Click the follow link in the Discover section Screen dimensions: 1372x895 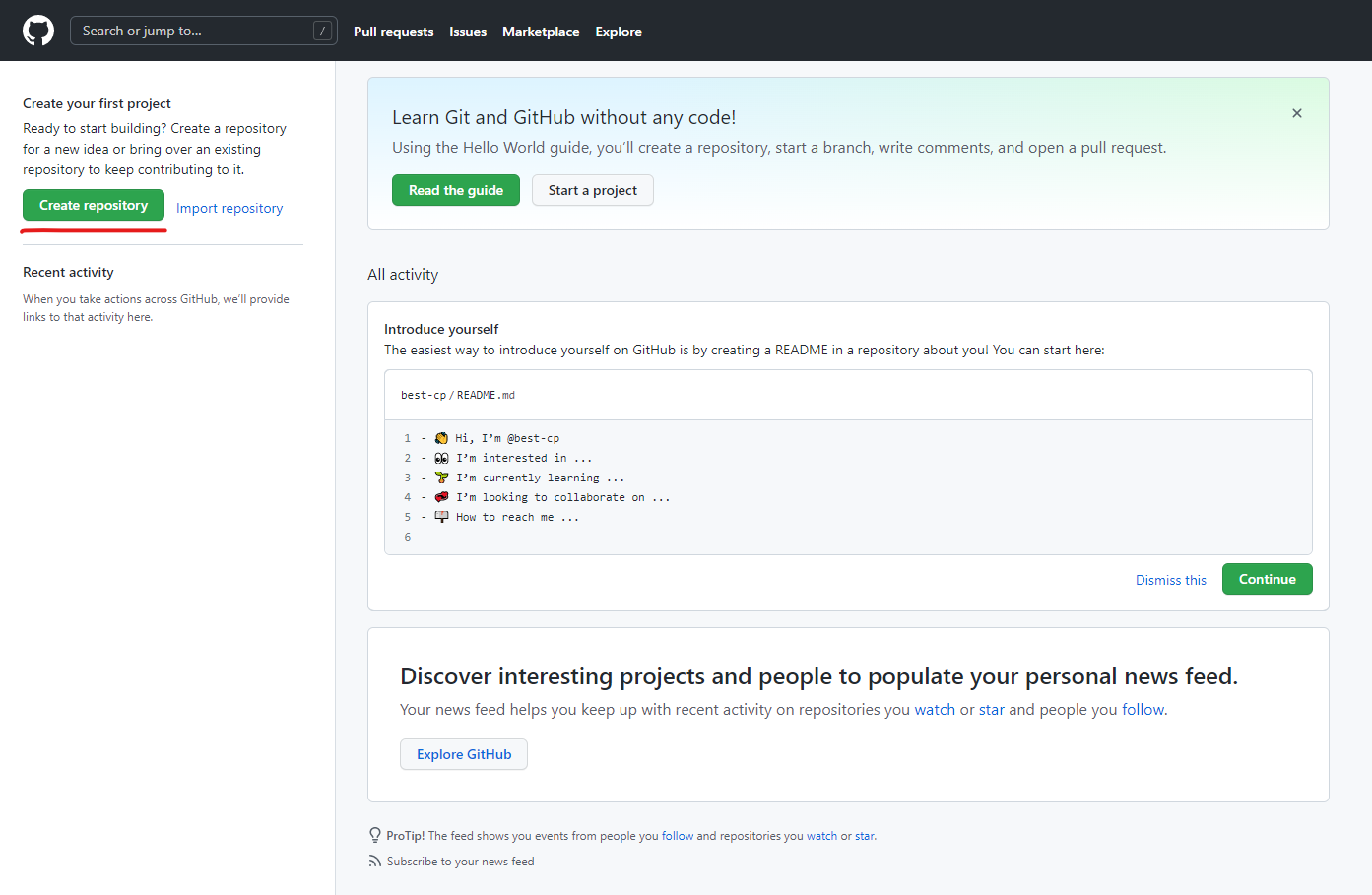point(1143,709)
